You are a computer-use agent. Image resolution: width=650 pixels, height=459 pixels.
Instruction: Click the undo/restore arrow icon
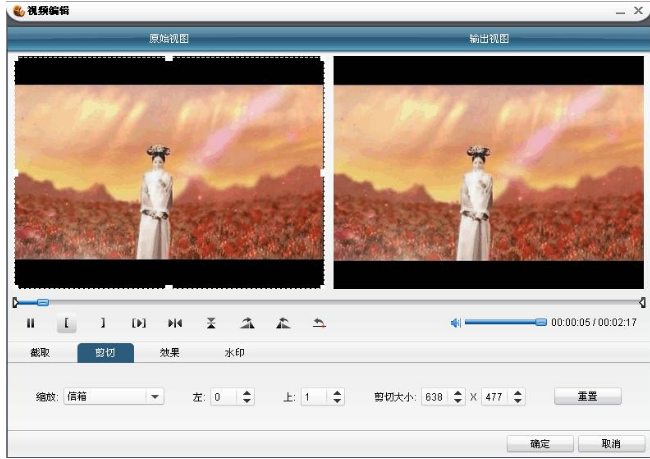[319, 323]
